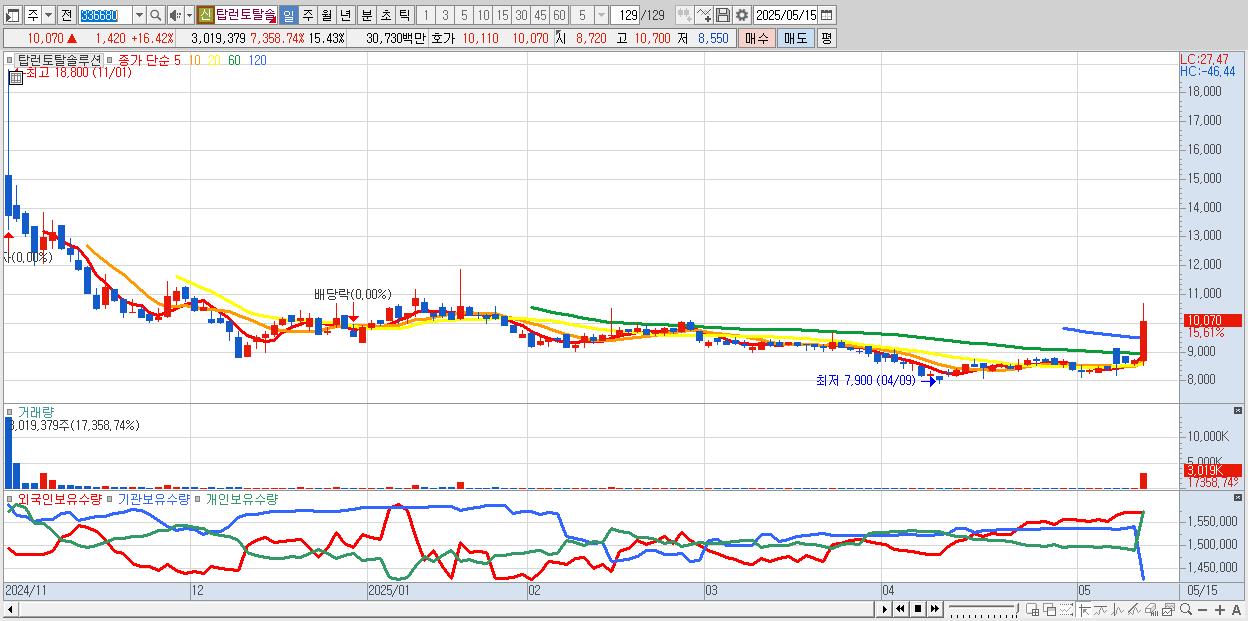The height and width of the screenshot is (621, 1248).
Task: Zoom out with the minus icon
Action: (1203, 609)
